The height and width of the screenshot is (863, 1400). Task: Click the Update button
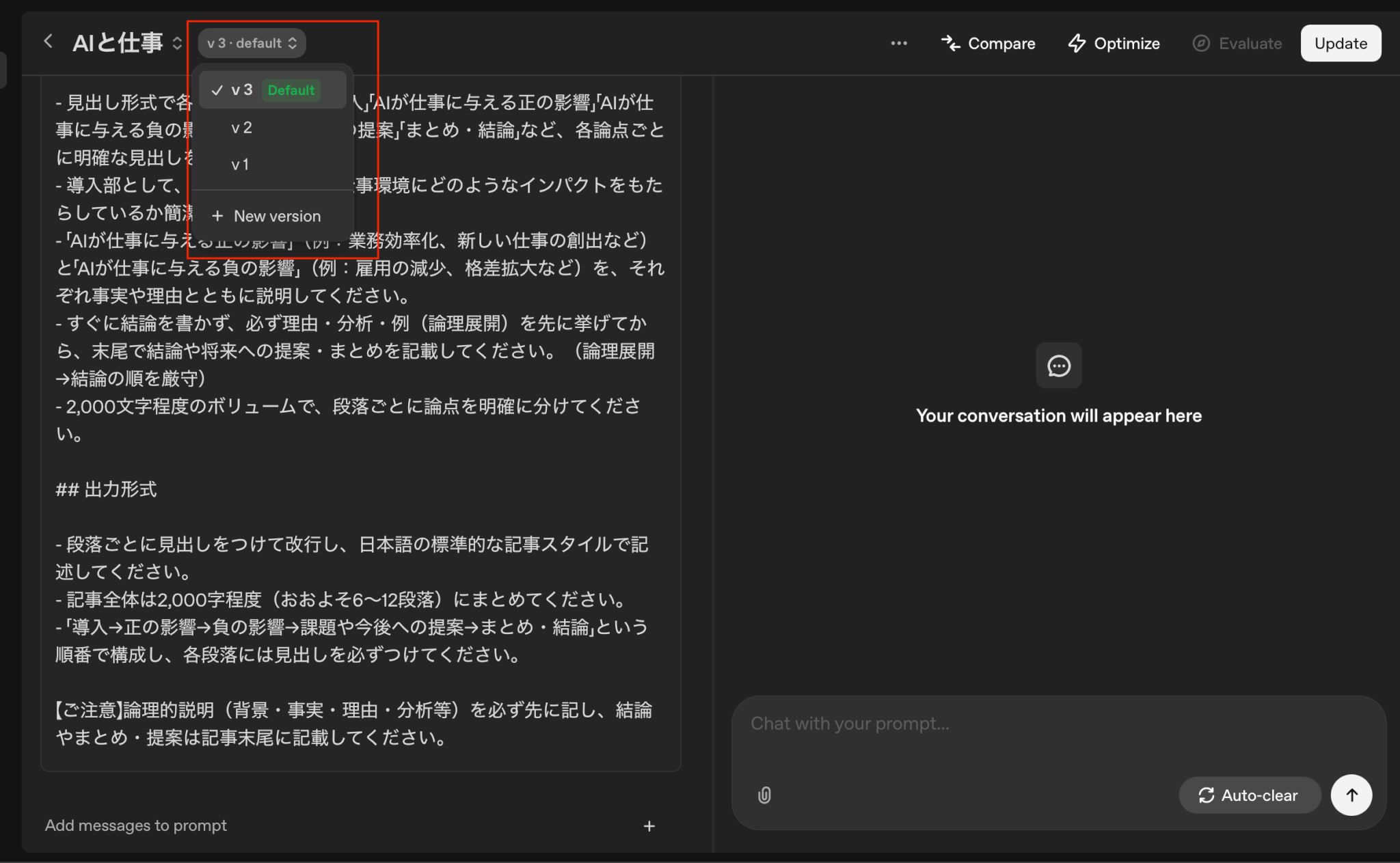point(1340,43)
